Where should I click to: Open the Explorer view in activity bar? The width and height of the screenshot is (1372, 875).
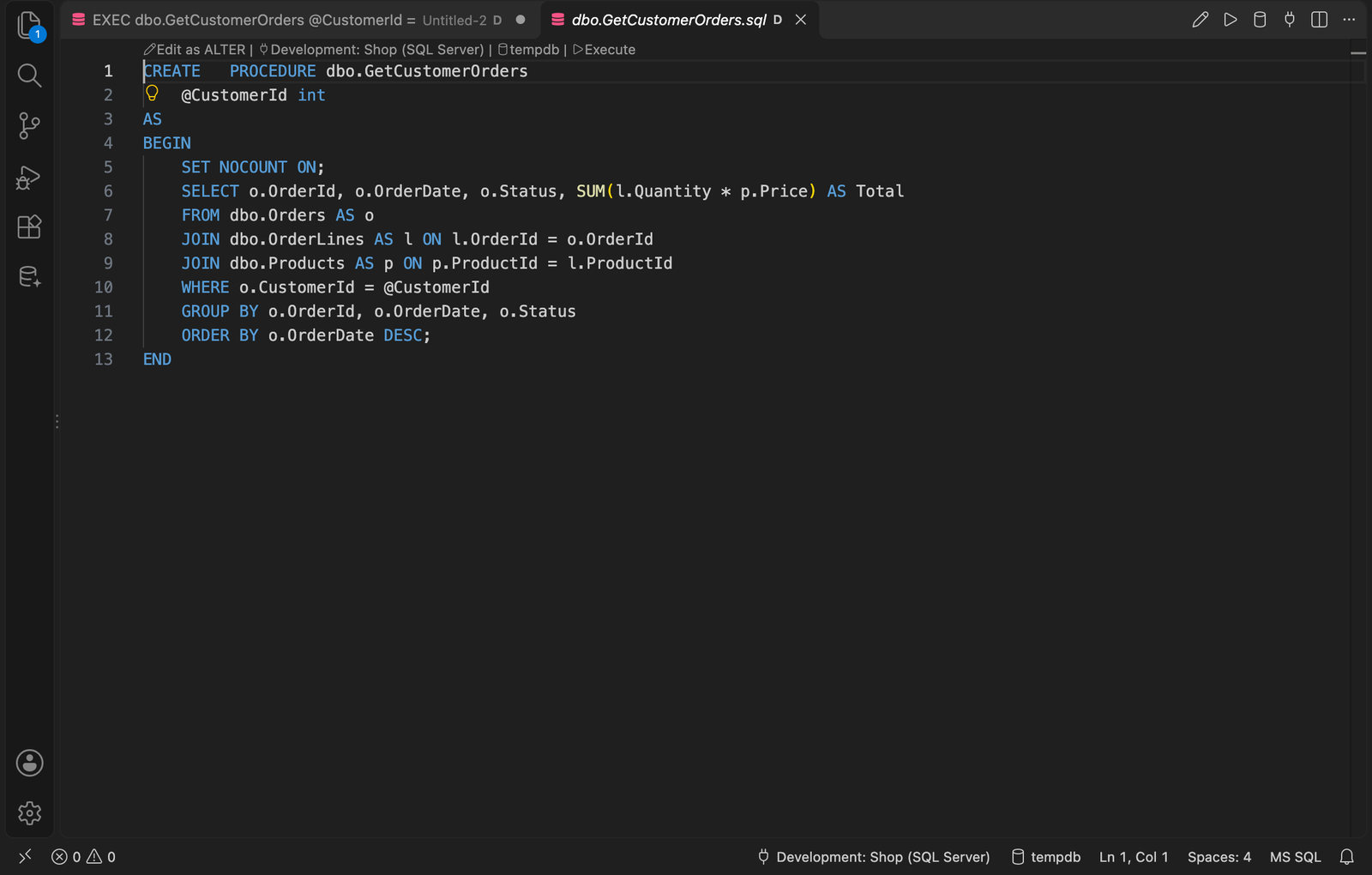coord(29,26)
